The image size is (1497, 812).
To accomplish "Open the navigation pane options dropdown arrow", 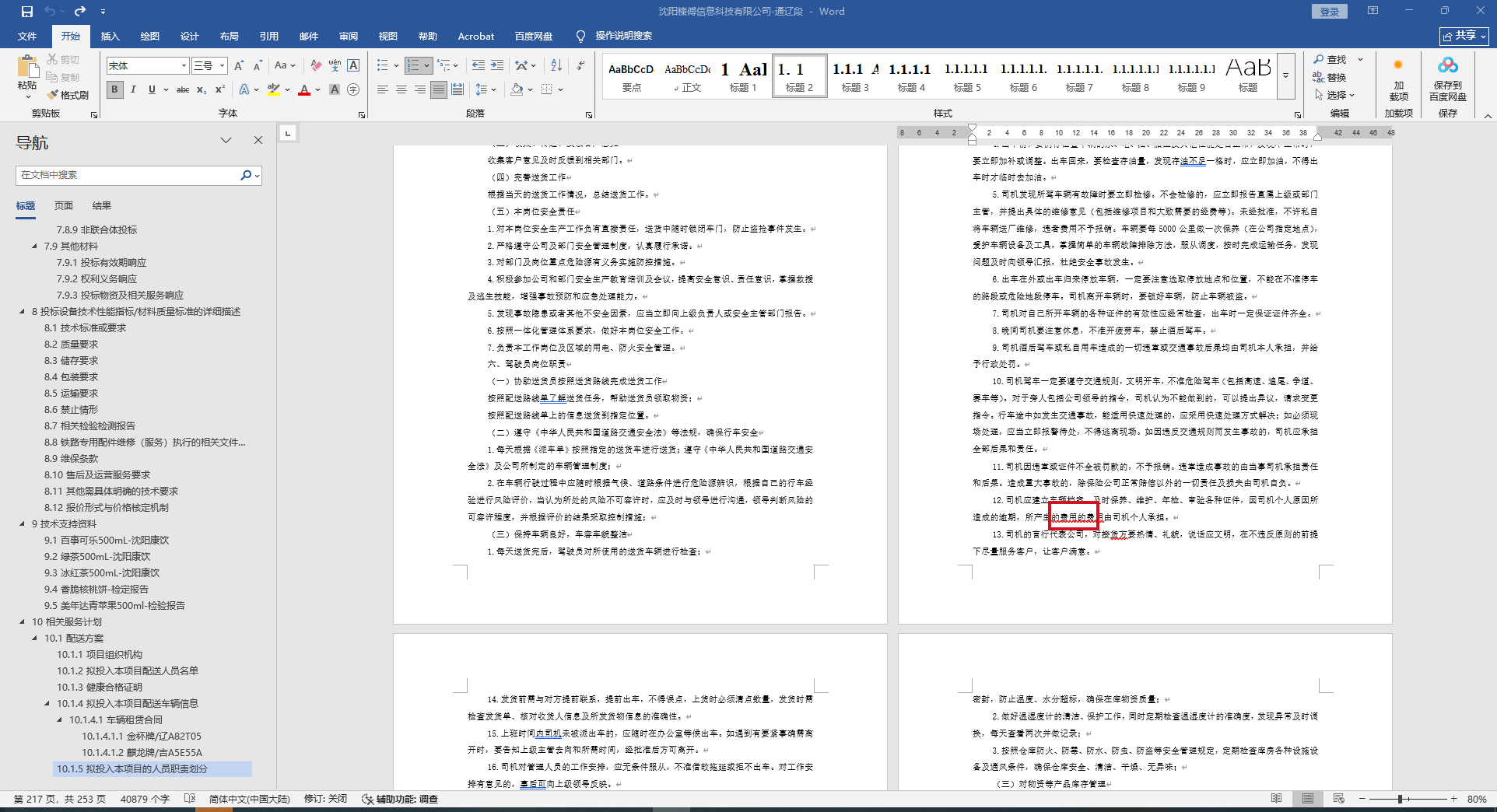I will (x=226, y=140).
